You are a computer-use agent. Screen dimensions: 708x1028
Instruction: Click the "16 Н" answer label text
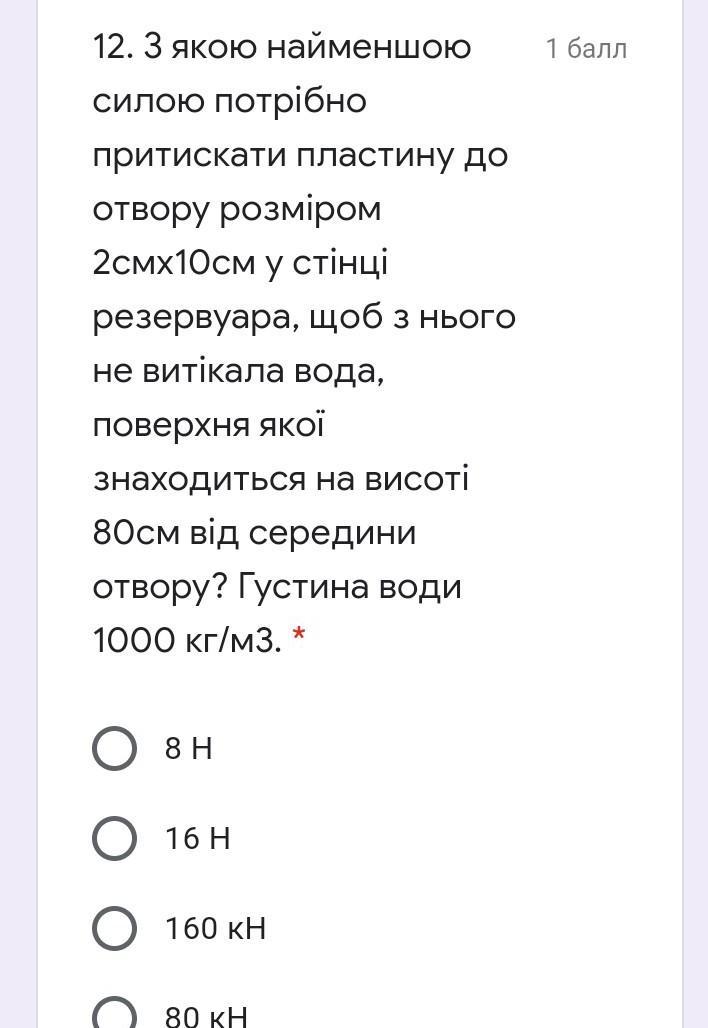coord(197,839)
